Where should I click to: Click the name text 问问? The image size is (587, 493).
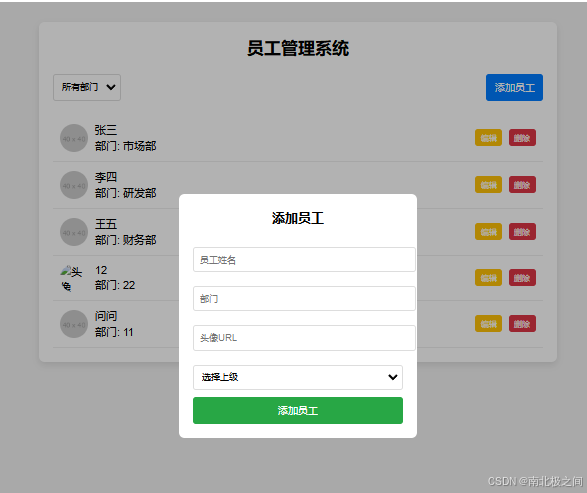point(106,316)
